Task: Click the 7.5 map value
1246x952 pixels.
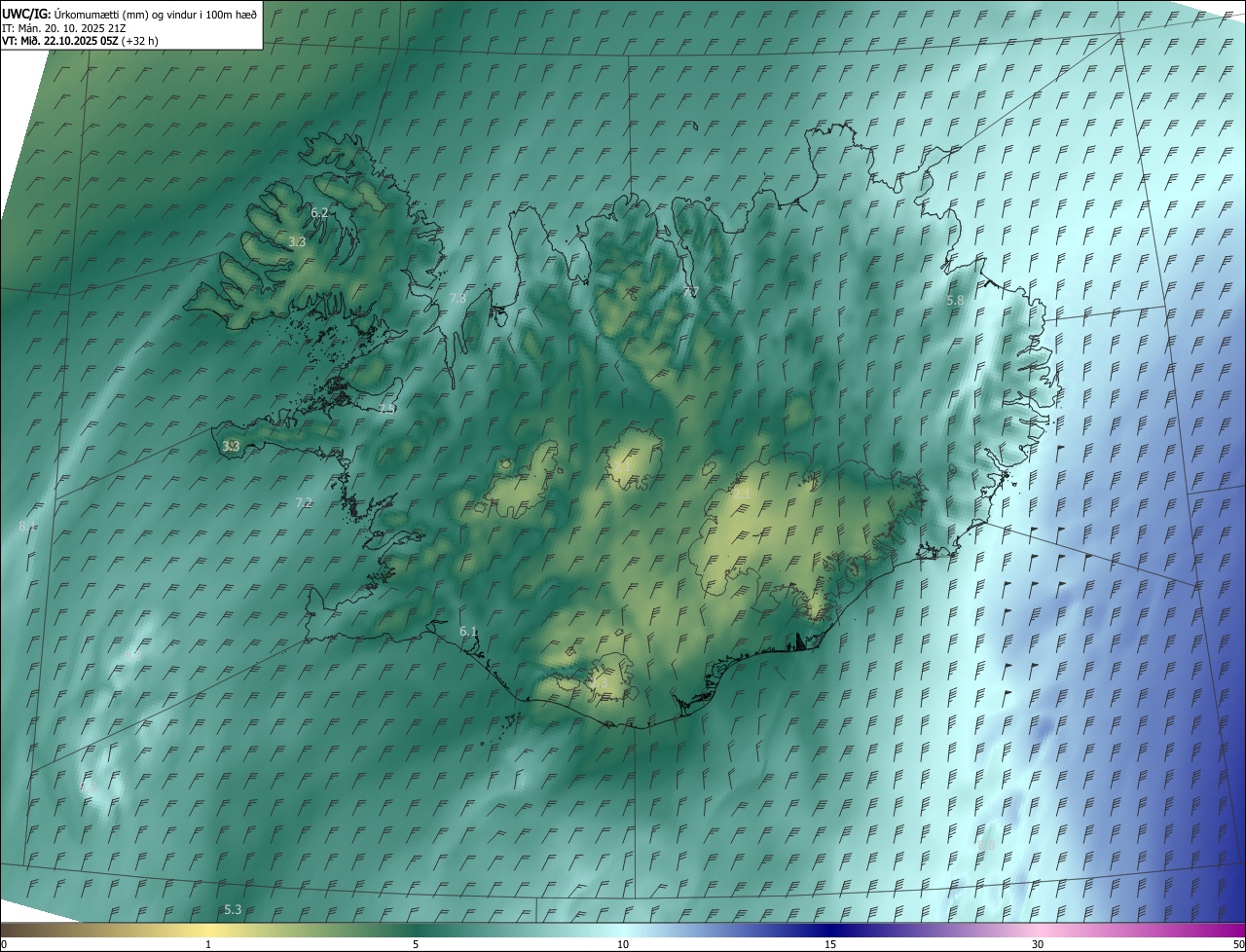Action: coord(387,409)
